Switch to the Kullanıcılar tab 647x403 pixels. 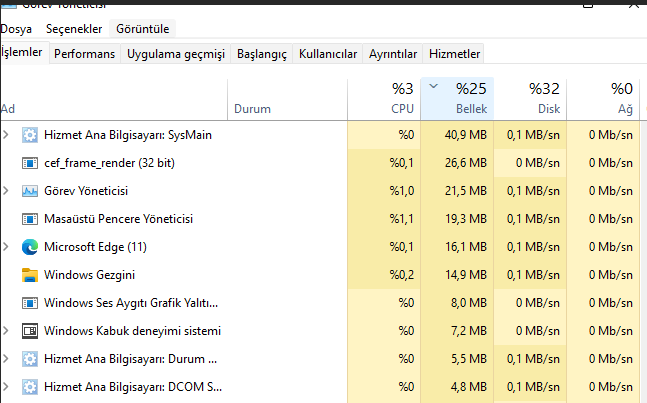[328, 54]
